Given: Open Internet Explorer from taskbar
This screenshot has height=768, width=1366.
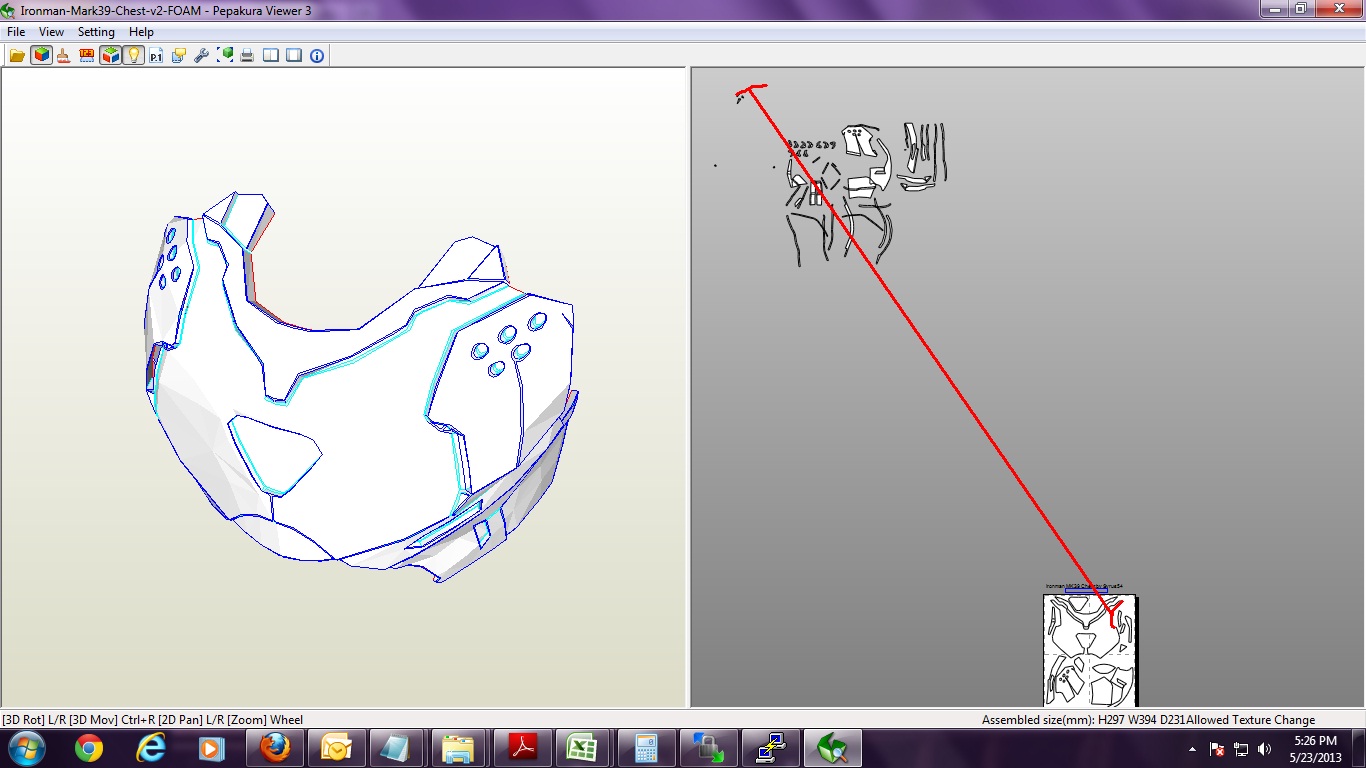Looking at the screenshot, I should point(150,748).
